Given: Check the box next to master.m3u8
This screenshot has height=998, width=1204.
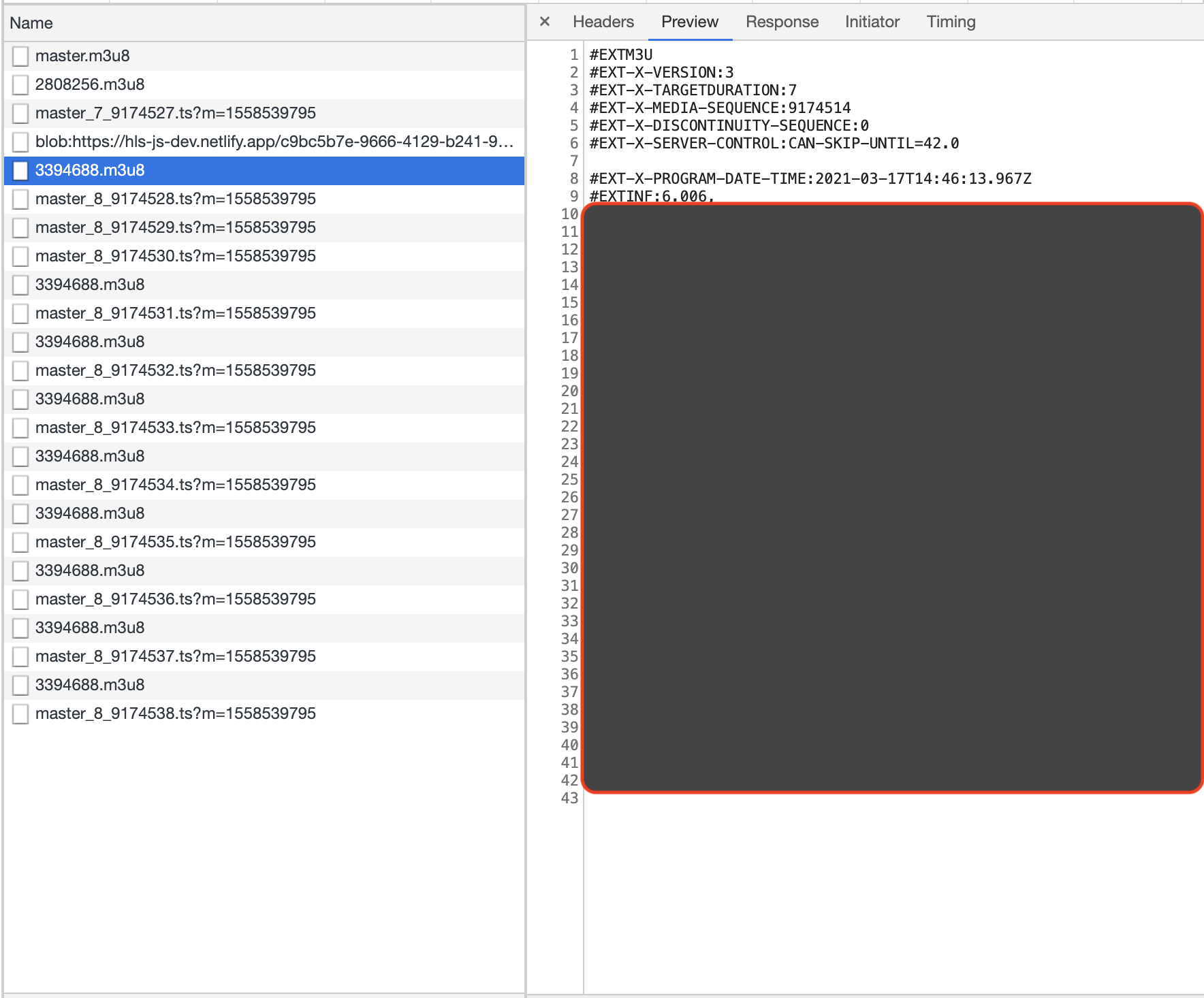Looking at the screenshot, I should pos(20,56).
